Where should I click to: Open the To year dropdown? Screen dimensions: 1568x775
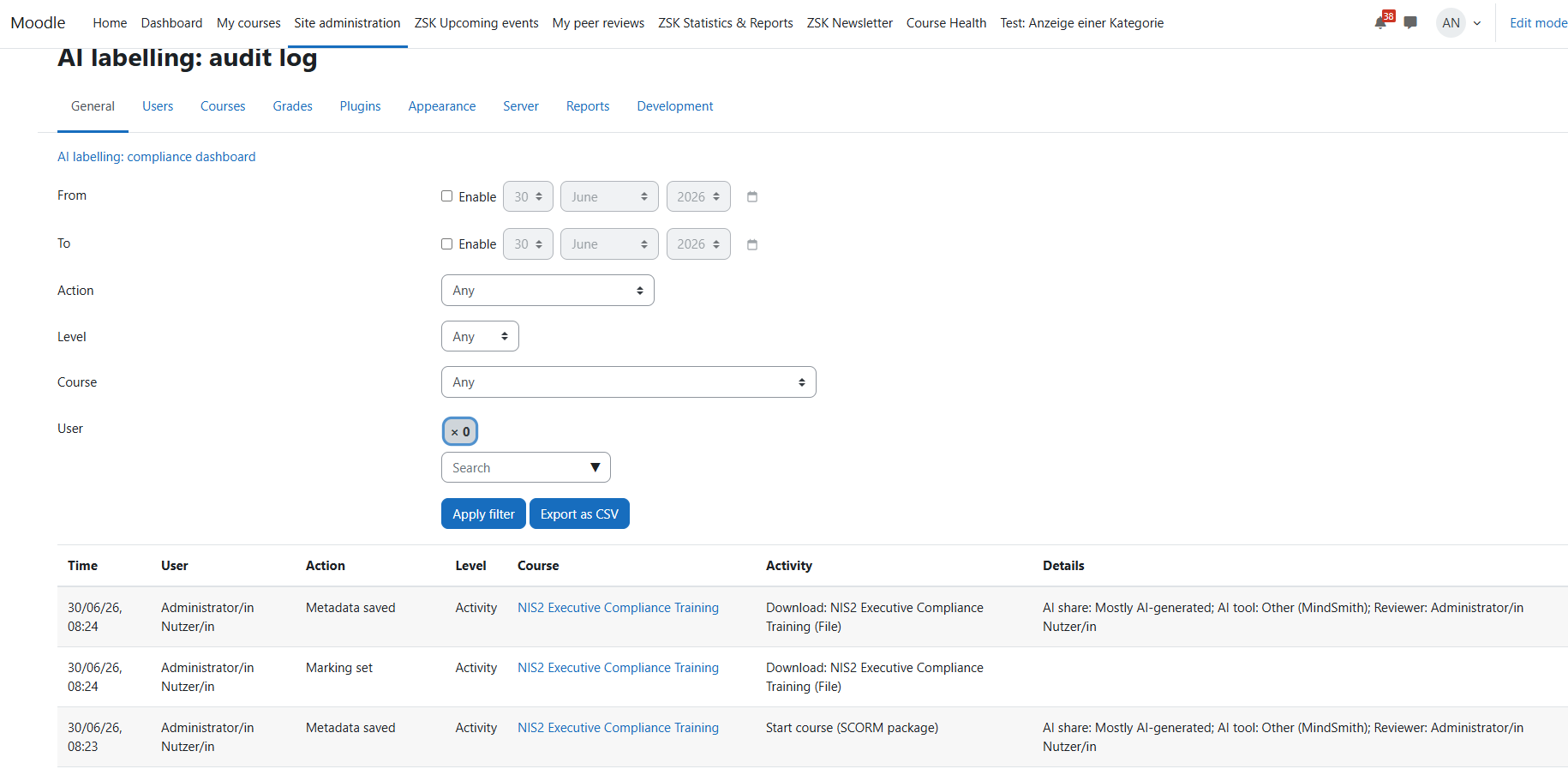(698, 244)
